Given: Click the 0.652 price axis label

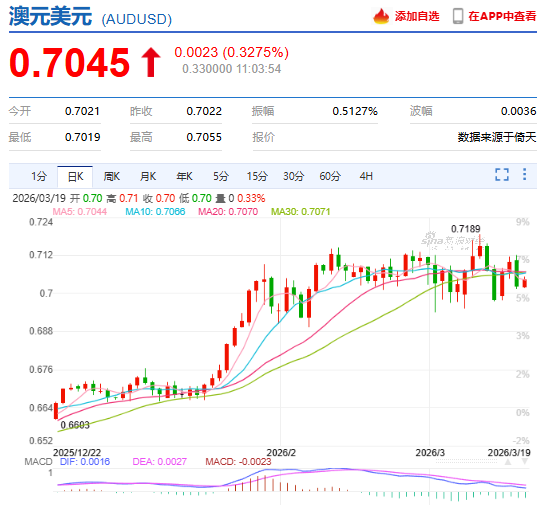Looking at the screenshot, I should coord(41,441).
